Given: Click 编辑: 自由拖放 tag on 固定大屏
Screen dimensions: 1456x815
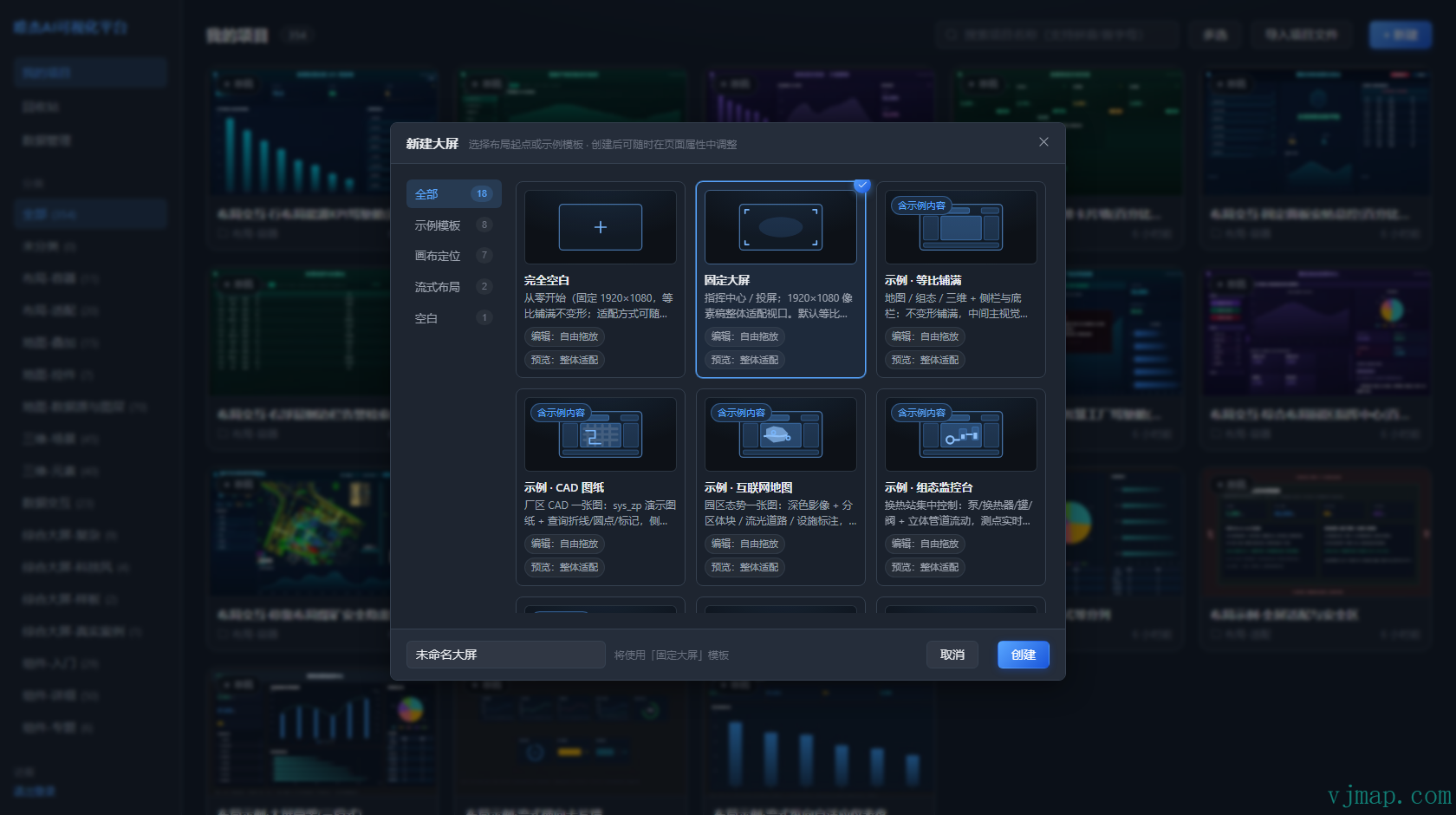Looking at the screenshot, I should tap(745, 336).
